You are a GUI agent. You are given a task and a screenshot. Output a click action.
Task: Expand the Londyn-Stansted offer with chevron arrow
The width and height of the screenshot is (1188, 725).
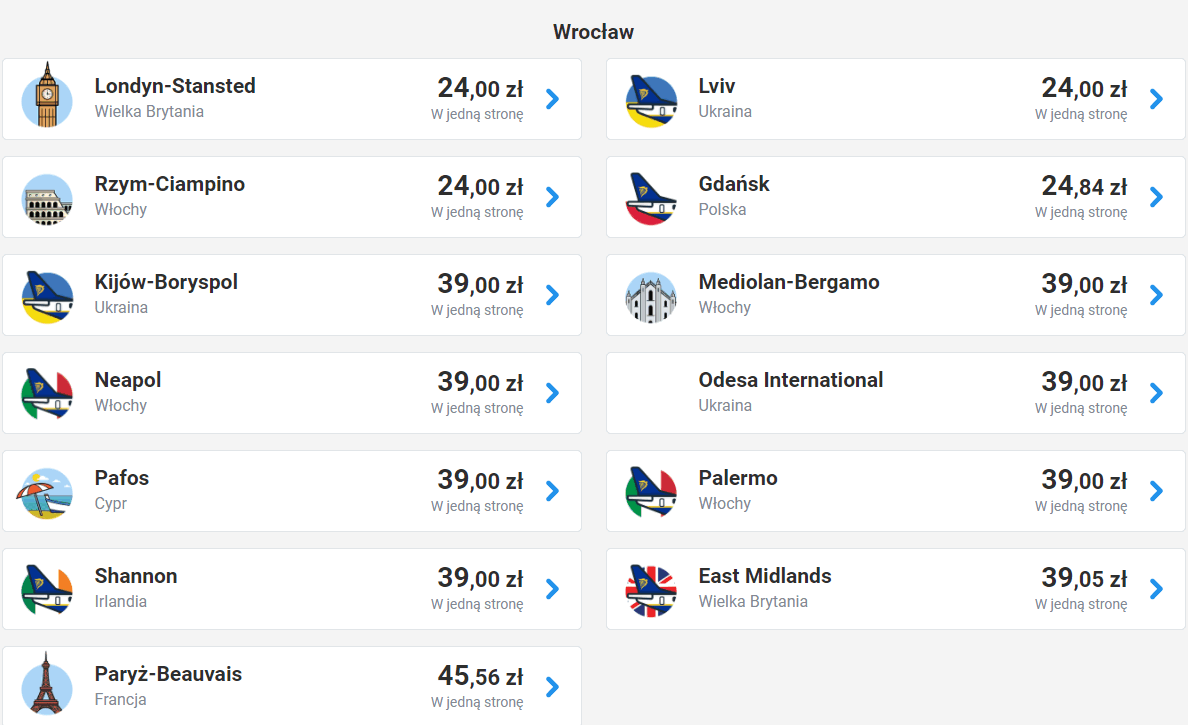[552, 99]
